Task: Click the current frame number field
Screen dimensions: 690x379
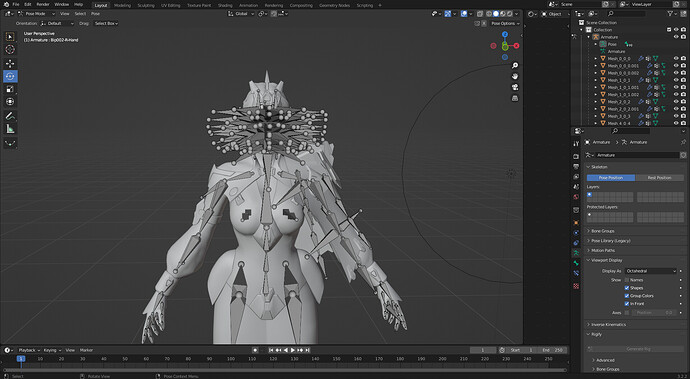Action: pyautogui.click(x=483, y=350)
